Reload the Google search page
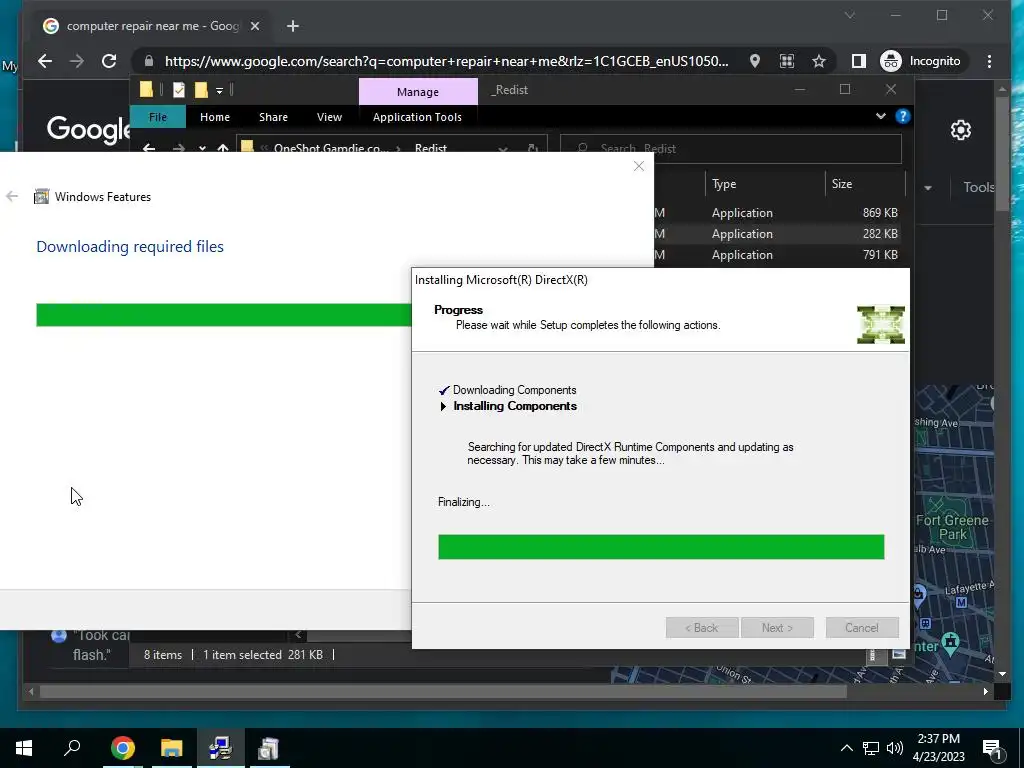This screenshot has height=768, width=1024. click(108, 61)
